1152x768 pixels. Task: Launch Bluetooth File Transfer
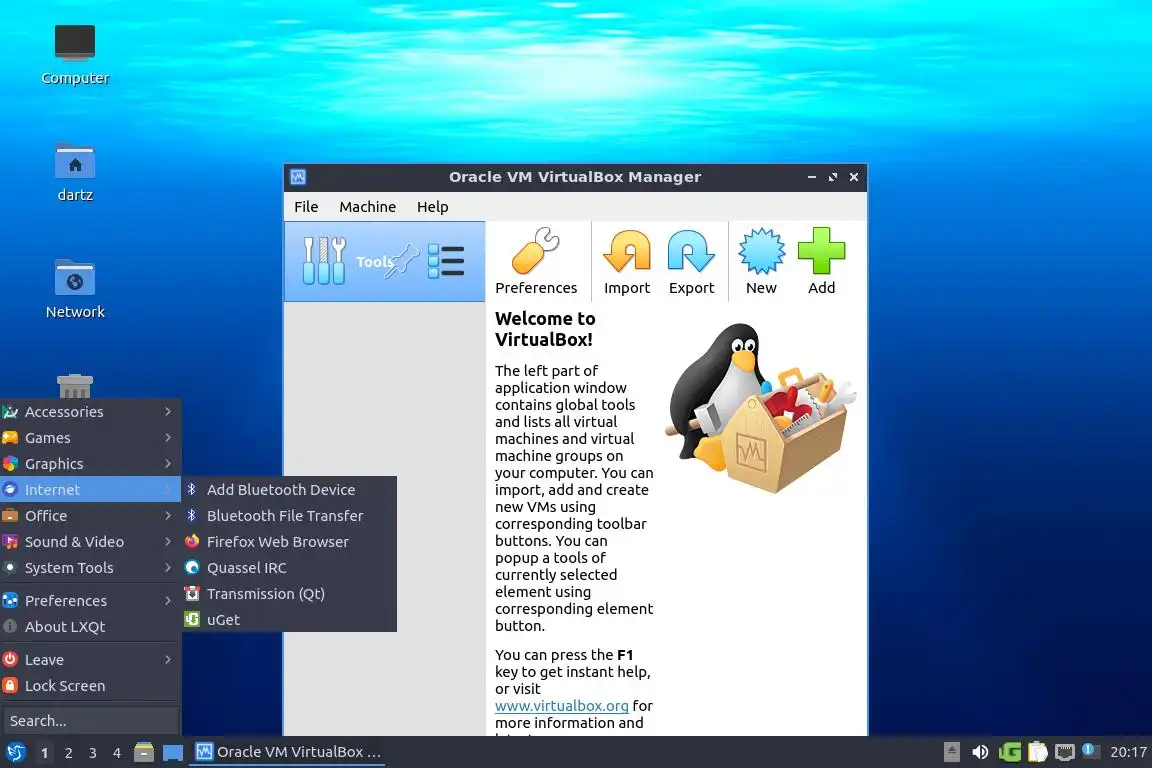289,515
